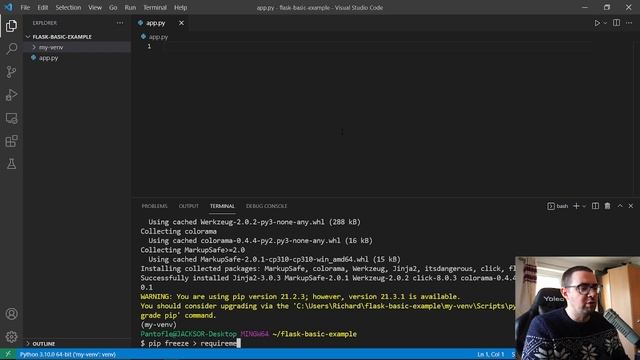The width and height of the screenshot is (640, 360).
Task: Open the Run menu
Action: (130, 7)
